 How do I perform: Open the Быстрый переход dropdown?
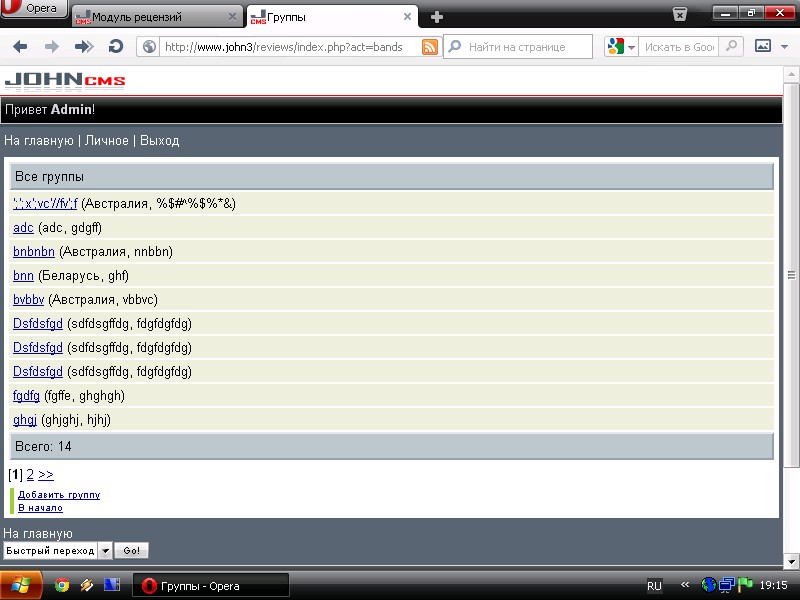click(58, 551)
